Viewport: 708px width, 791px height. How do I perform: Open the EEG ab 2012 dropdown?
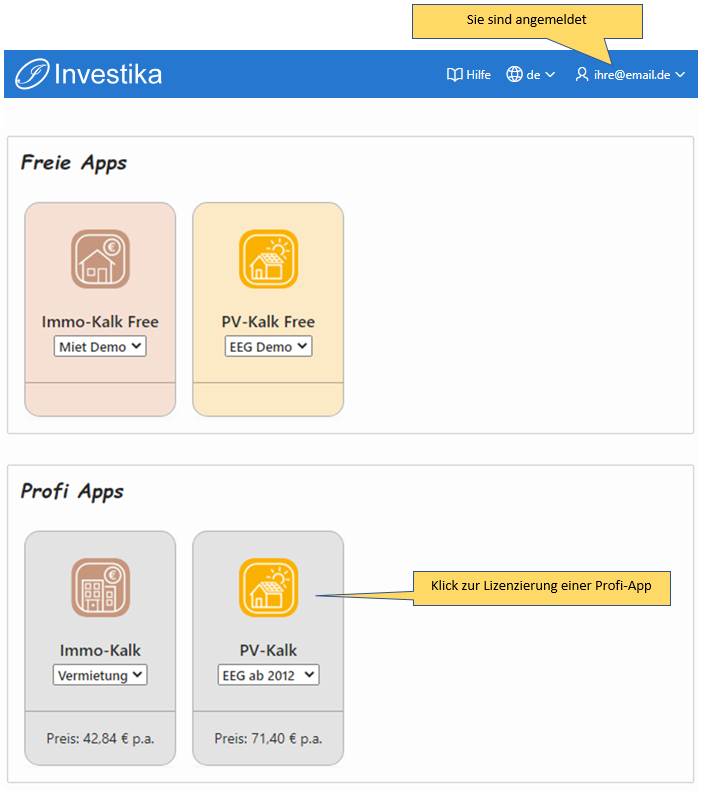point(268,675)
